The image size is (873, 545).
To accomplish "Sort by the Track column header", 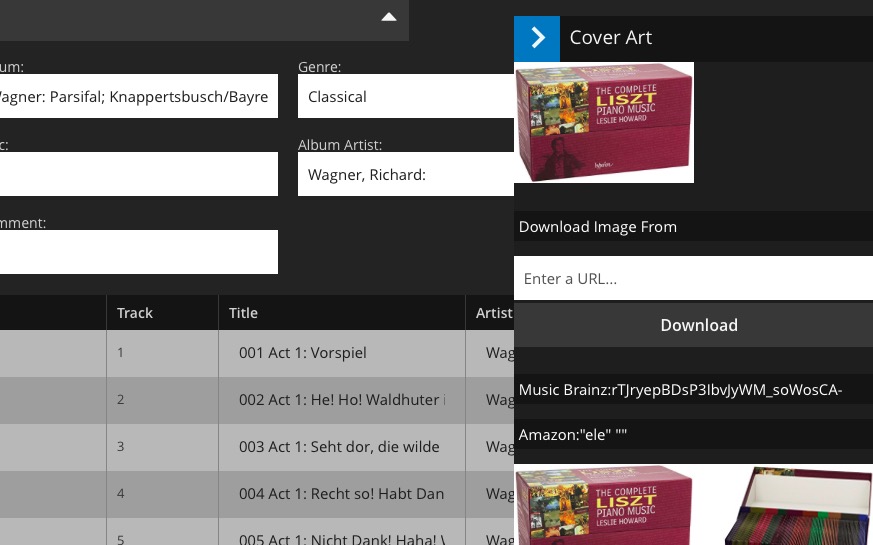I will (x=162, y=313).
